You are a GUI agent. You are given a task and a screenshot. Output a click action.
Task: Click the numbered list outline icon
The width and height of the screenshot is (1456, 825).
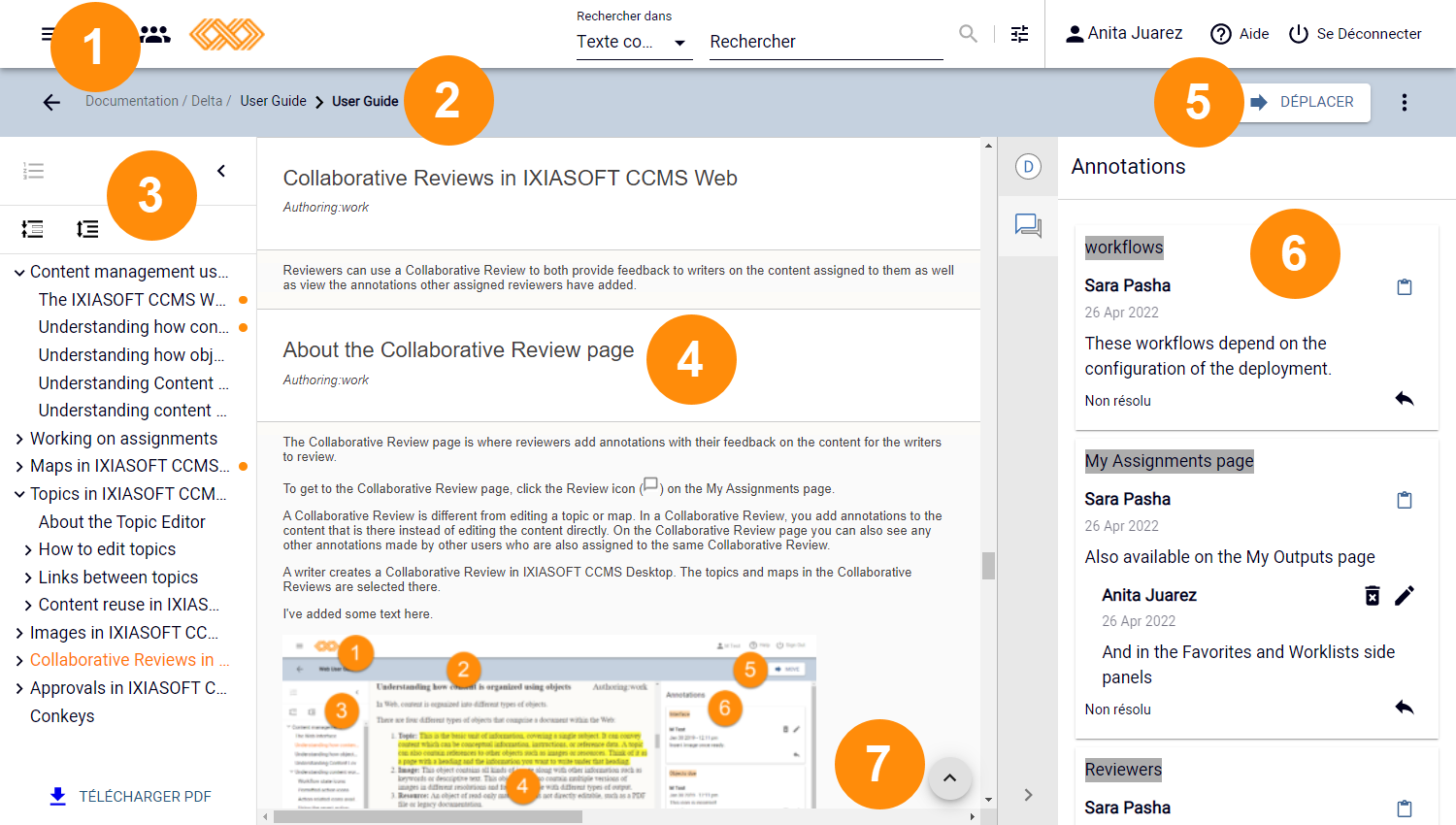tap(33, 171)
